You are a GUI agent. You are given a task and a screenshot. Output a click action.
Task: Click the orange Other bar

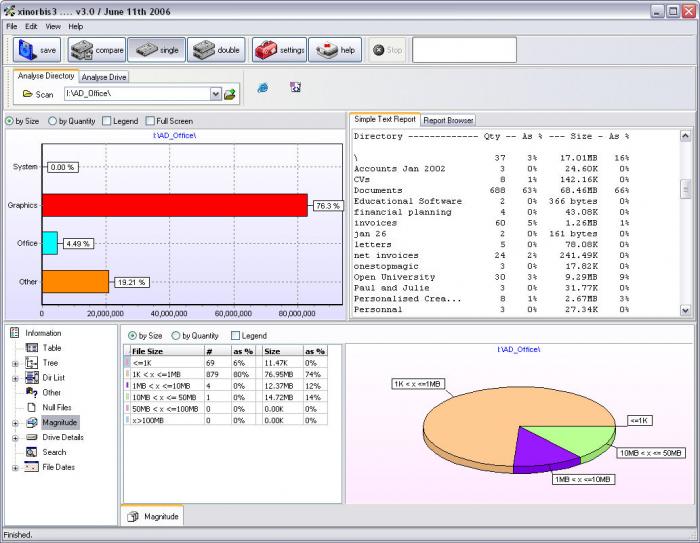[75, 282]
